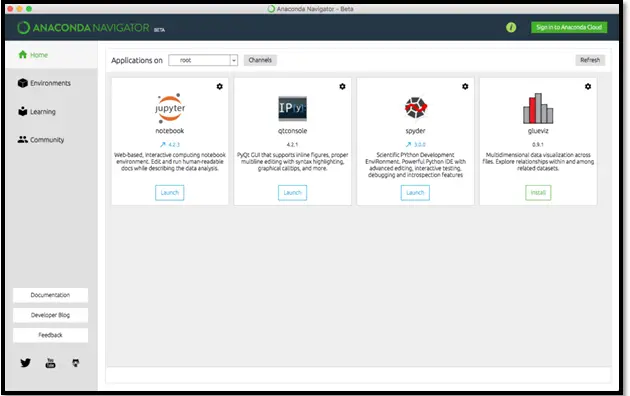The width and height of the screenshot is (630, 396).
Task: Expand the root environment dropdown
Action: (x=203, y=60)
